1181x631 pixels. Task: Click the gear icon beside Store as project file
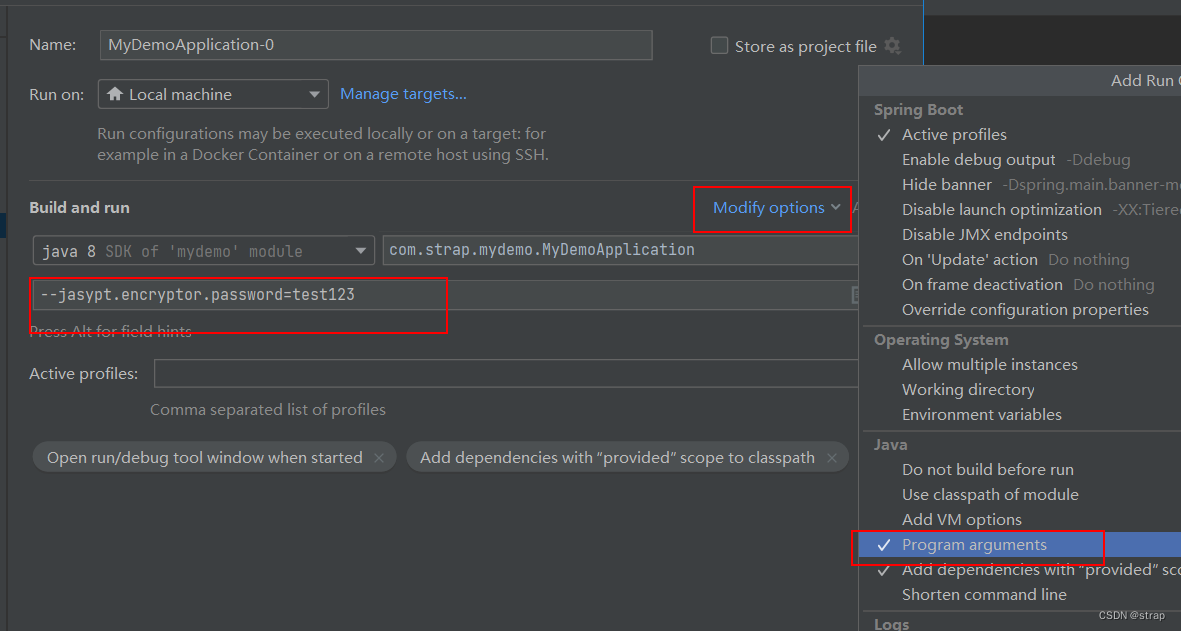point(893,46)
